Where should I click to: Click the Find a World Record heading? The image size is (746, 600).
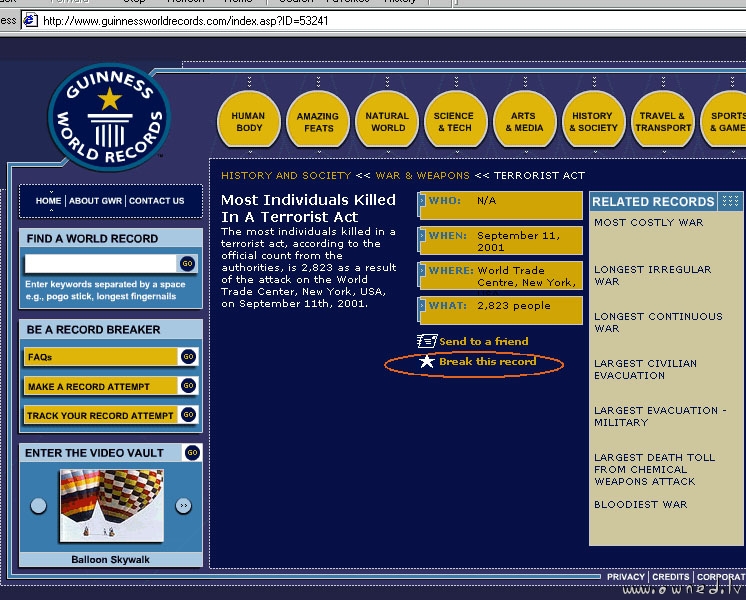(x=92, y=238)
